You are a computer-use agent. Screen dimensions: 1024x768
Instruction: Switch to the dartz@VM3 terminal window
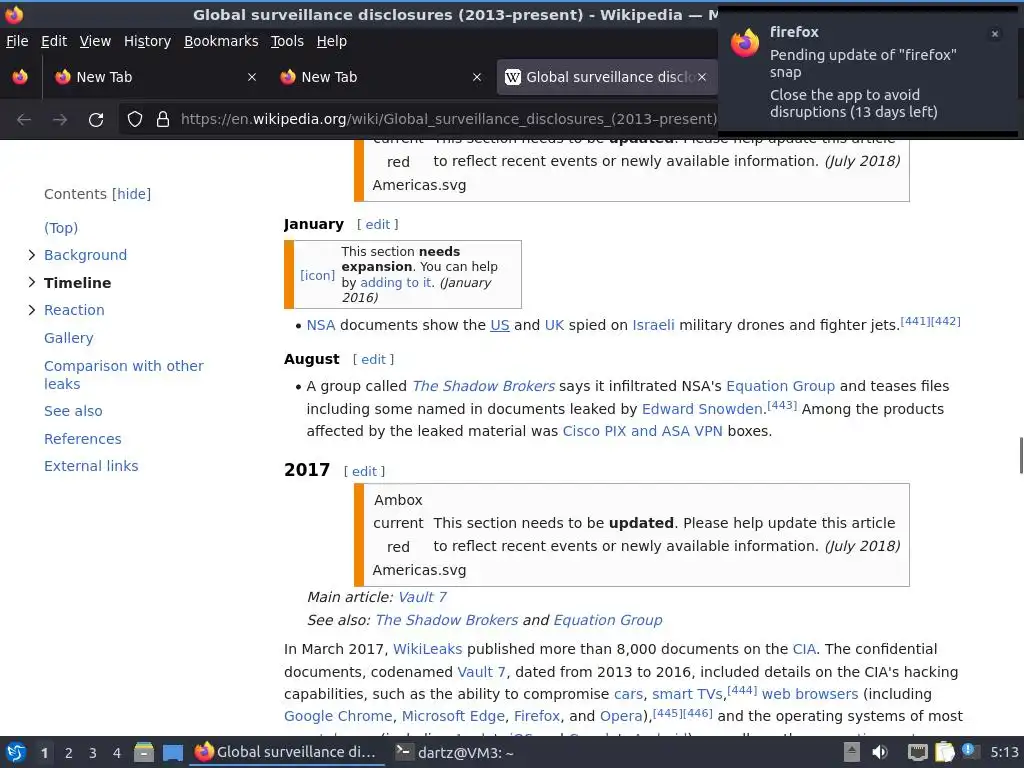(455, 753)
